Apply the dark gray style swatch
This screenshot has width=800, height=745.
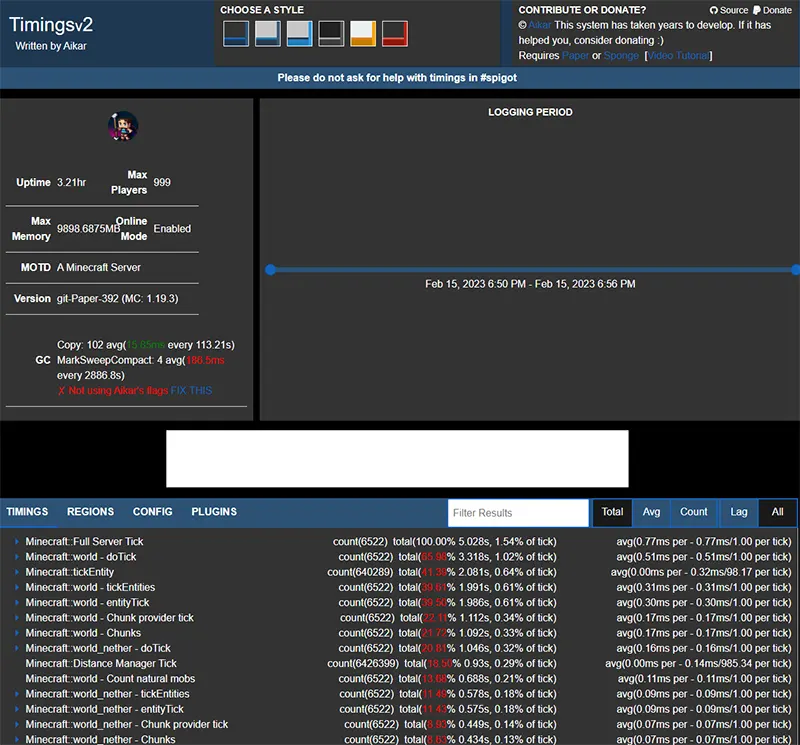tap(331, 34)
